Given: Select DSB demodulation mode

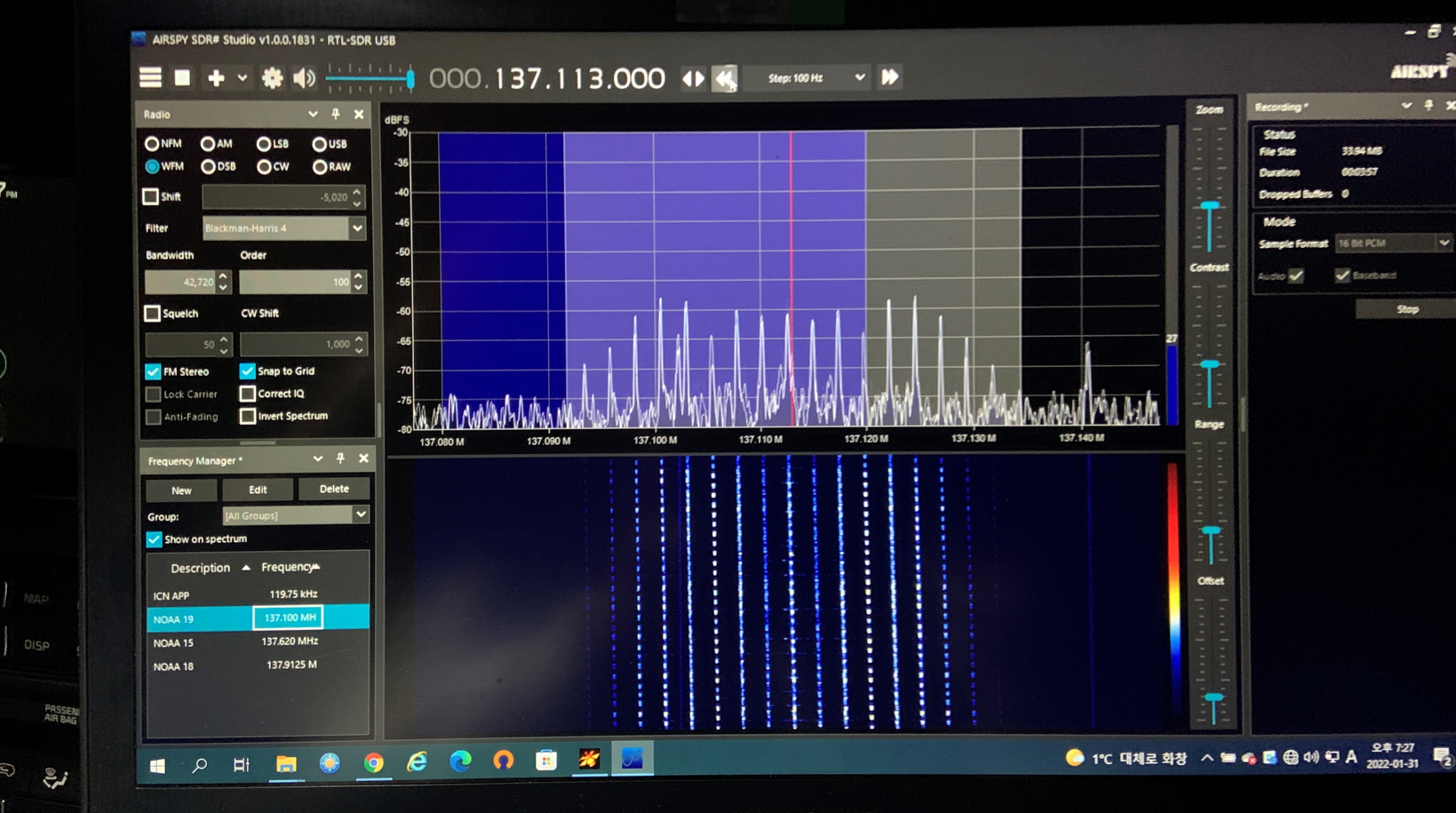Looking at the screenshot, I should click(208, 166).
